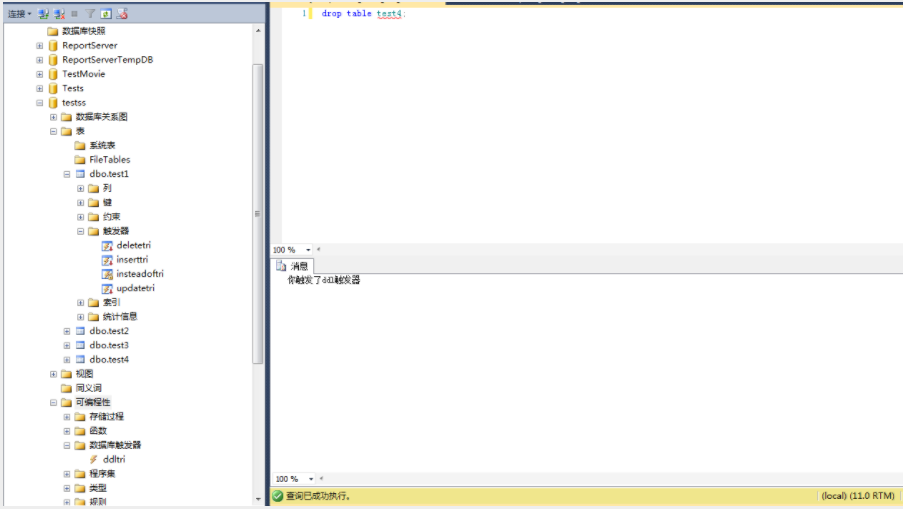
Task: Click the 你触发了ddl触发器 message text
Action: point(324,280)
